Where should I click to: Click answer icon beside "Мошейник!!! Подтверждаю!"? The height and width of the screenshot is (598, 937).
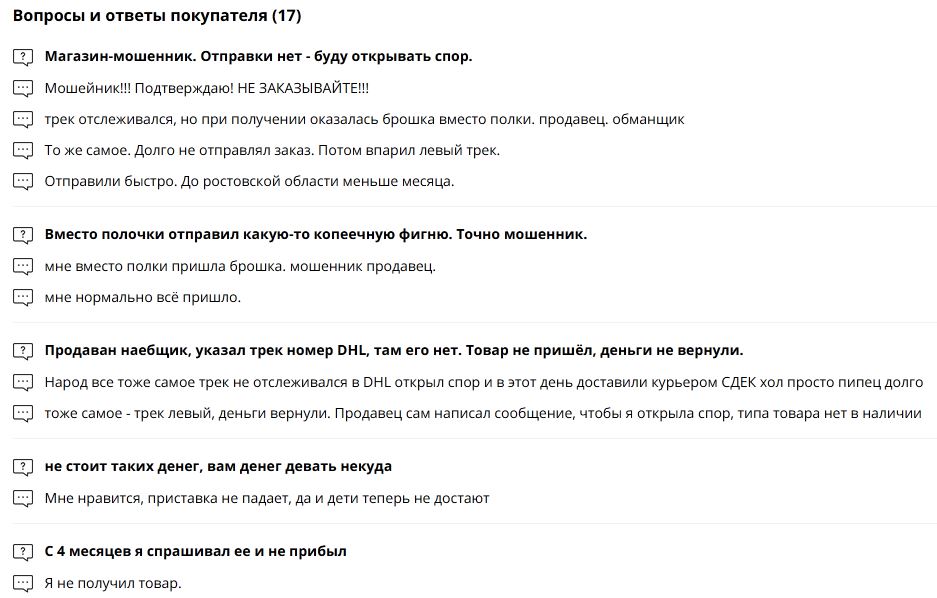click(x=23, y=88)
